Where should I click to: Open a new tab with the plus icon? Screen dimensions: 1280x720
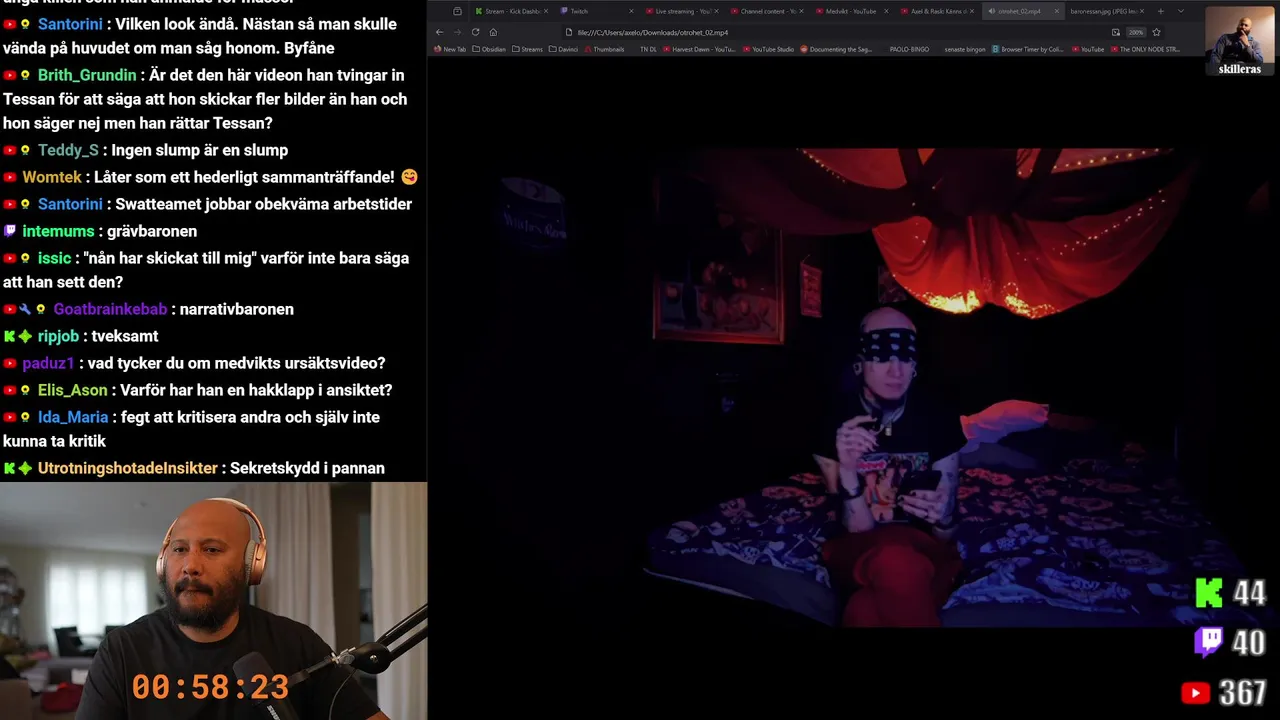pyautogui.click(x=1160, y=11)
